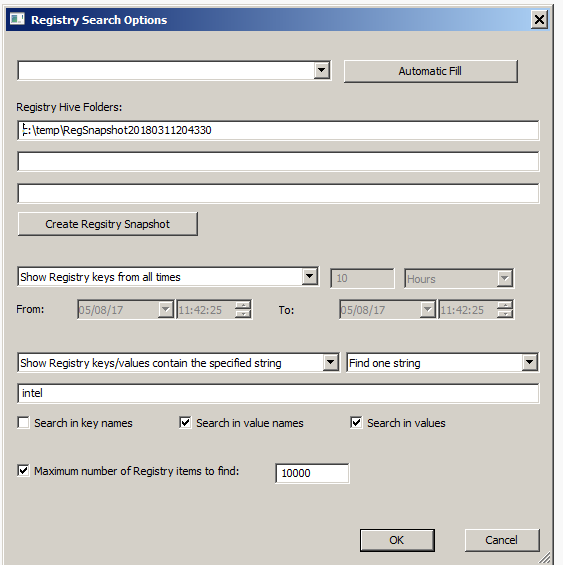Click the Automatic Fill button
Image resolution: width=563 pixels, height=565 pixels.
click(431, 71)
